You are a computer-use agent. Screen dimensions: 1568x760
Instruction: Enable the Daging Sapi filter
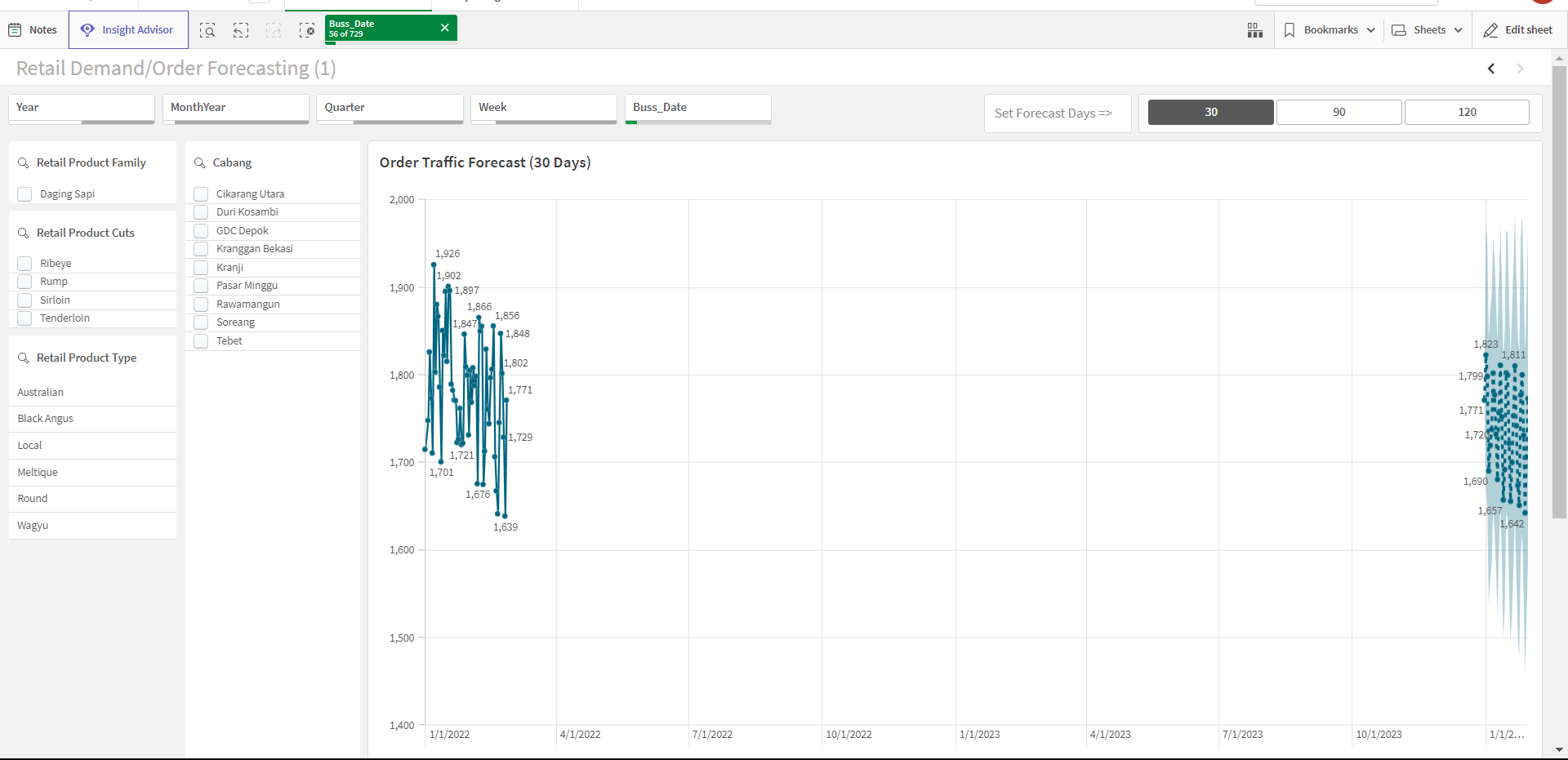(x=24, y=193)
